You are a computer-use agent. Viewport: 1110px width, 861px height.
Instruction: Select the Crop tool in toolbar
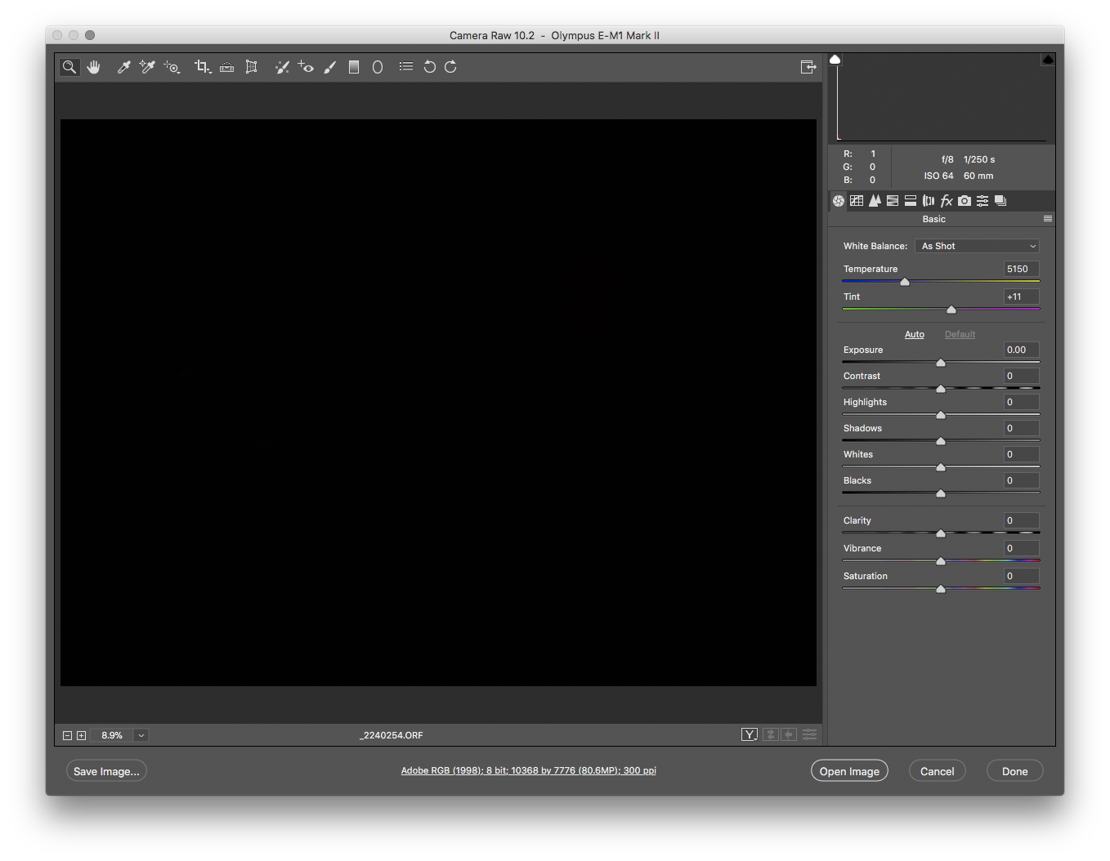click(x=202, y=67)
